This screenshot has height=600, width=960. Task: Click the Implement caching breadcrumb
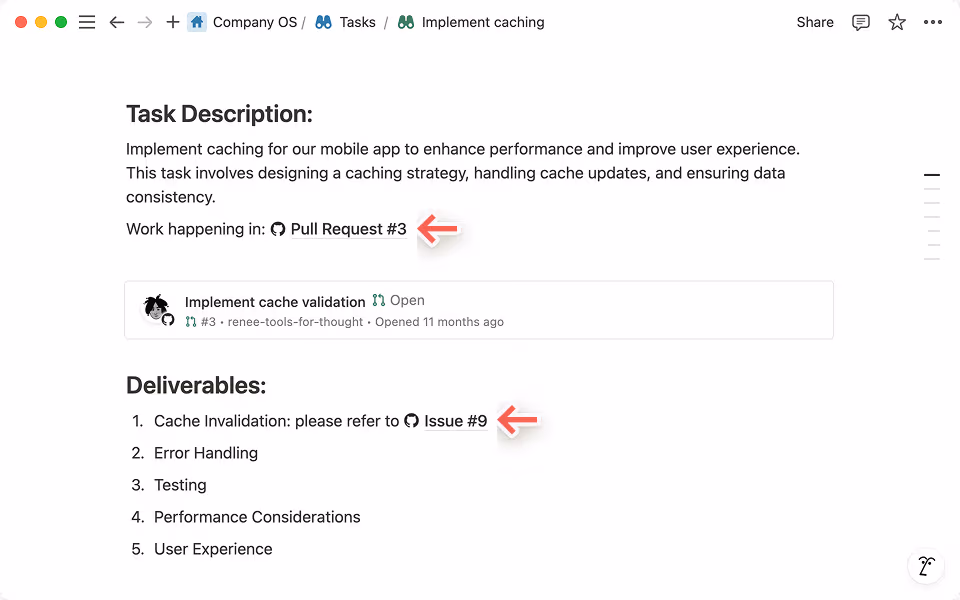click(x=480, y=21)
